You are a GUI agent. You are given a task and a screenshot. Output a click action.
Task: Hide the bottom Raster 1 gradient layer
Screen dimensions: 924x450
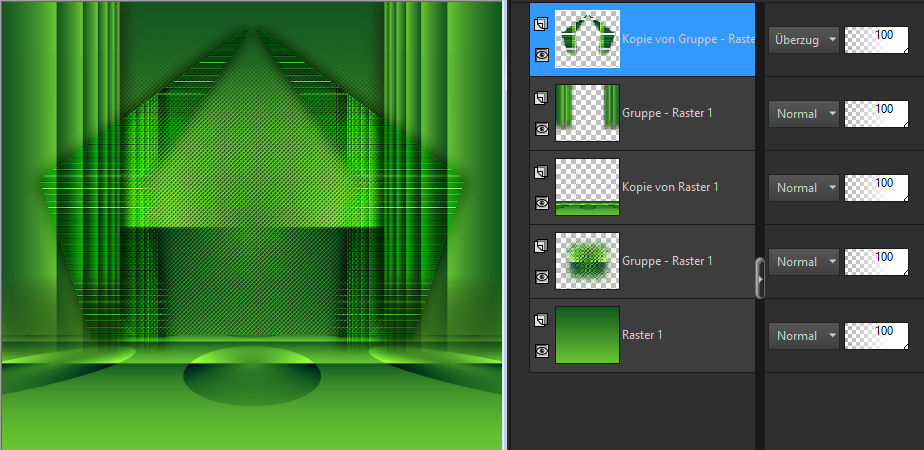542,351
